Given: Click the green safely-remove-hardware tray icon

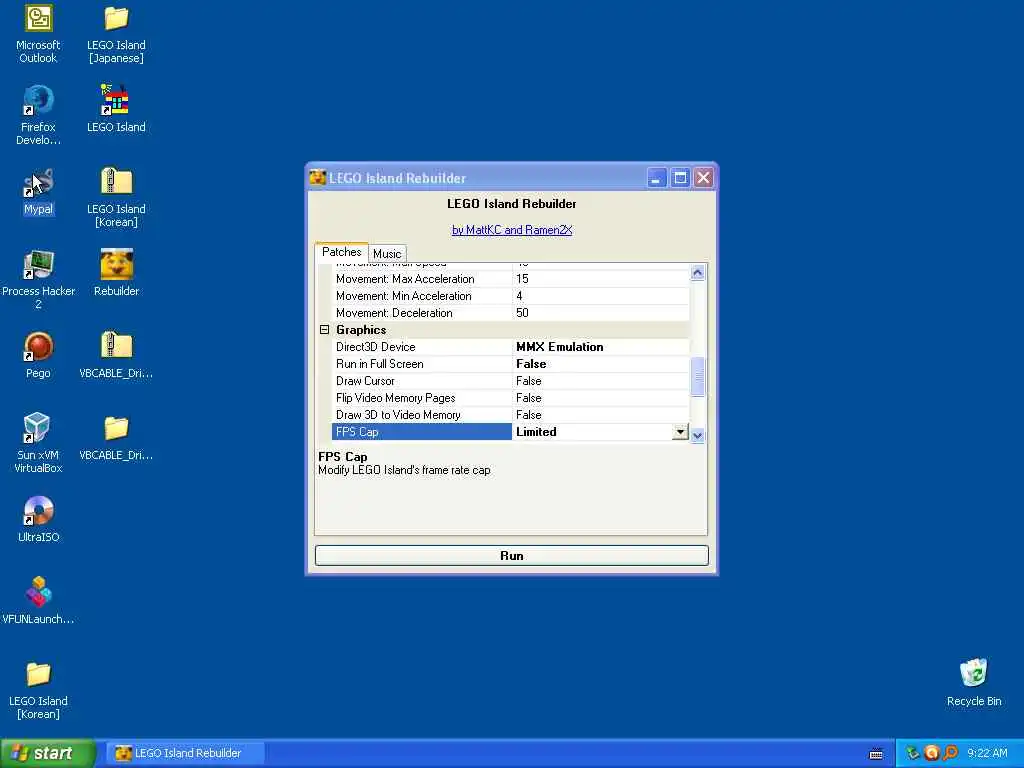Looking at the screenshot, I should 912,753.
